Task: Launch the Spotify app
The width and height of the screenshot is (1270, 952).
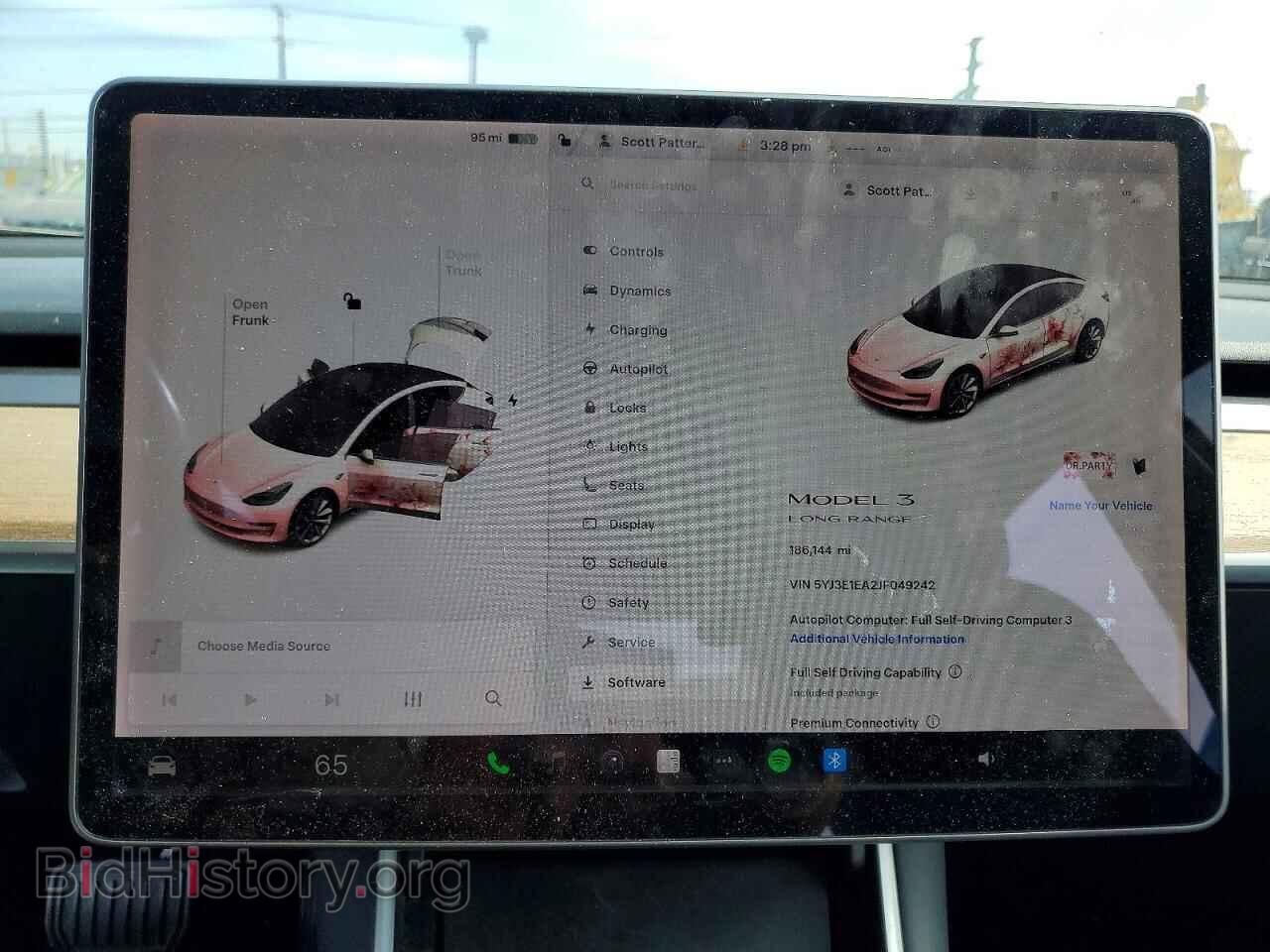Action: click(x=780, y=761)
